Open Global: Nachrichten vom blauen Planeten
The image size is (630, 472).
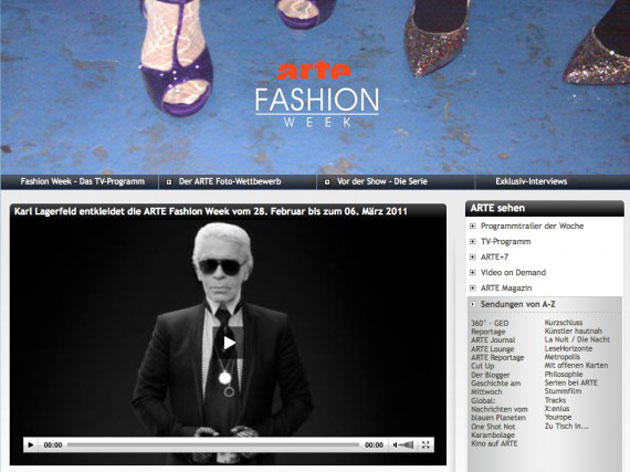(499, 409)
